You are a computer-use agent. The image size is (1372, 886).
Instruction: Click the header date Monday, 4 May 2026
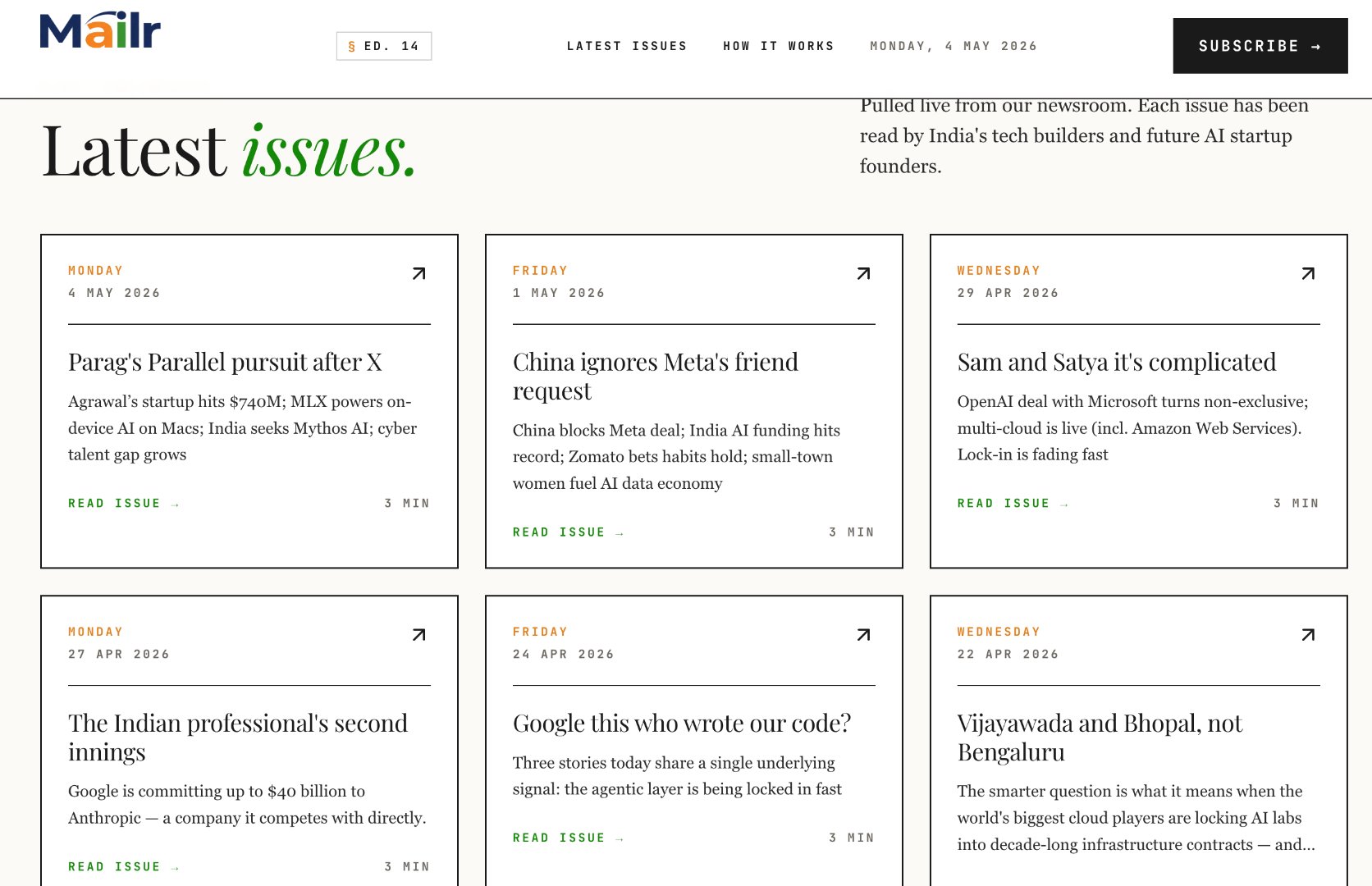(954, 46)
